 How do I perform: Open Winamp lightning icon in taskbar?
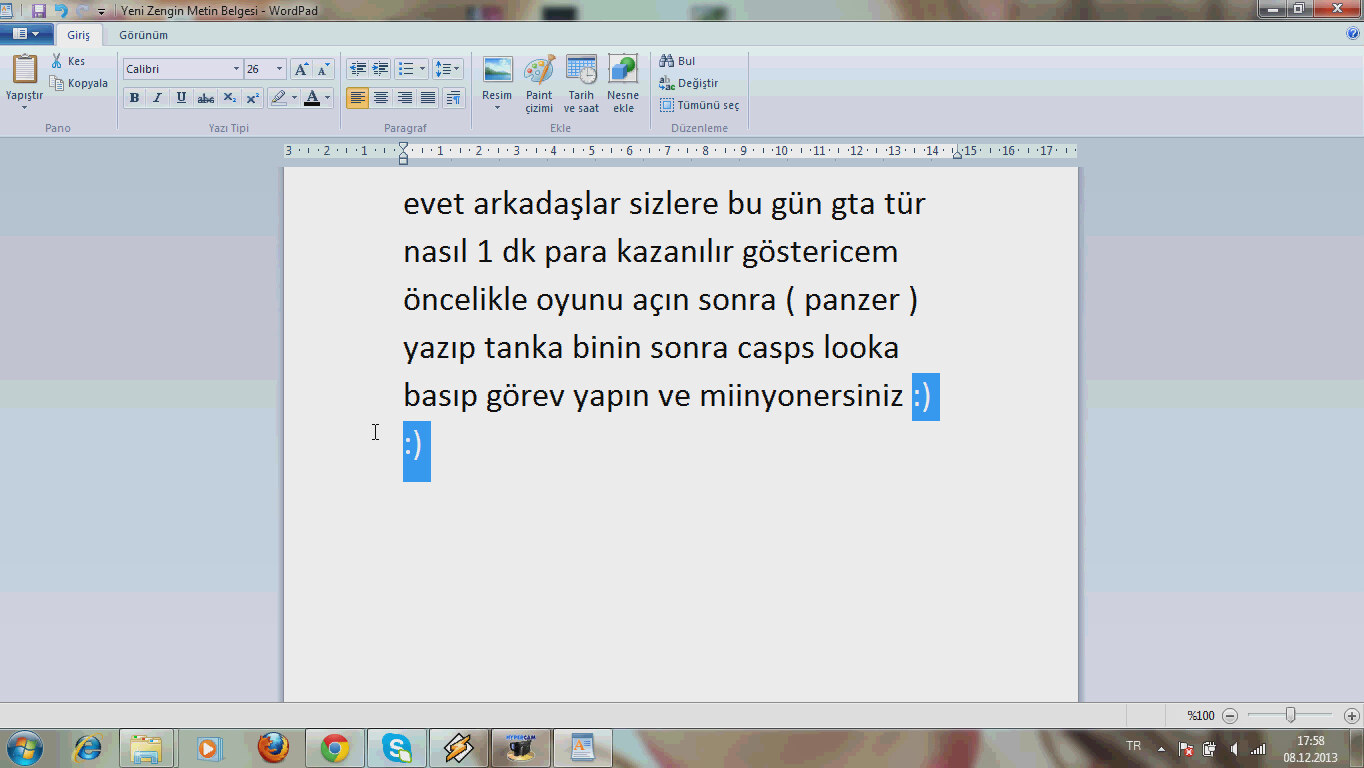pyautogui.click(x=458, y=748)
